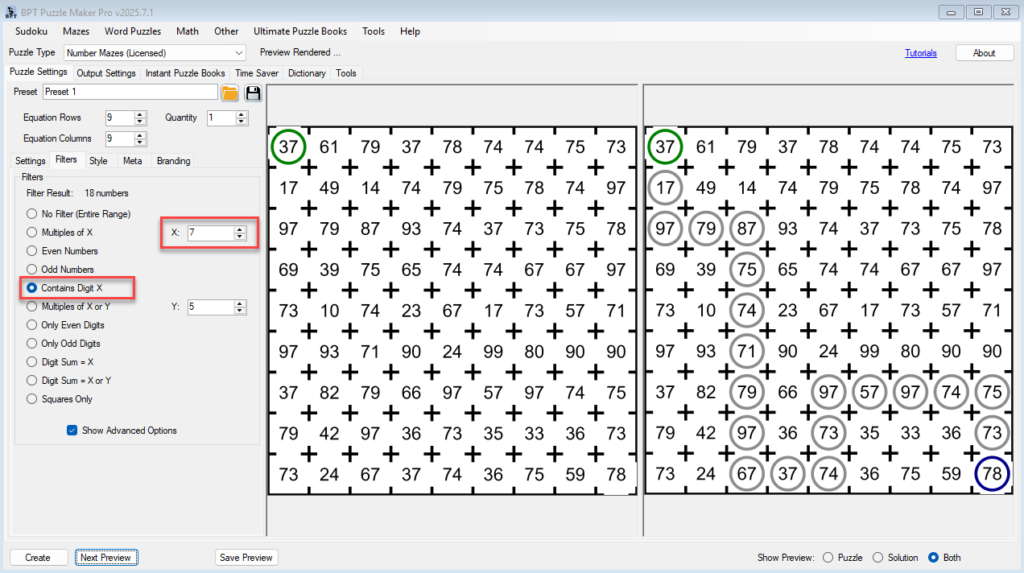Increment the X filter value

pyautogui.click(x=240, y=229)
